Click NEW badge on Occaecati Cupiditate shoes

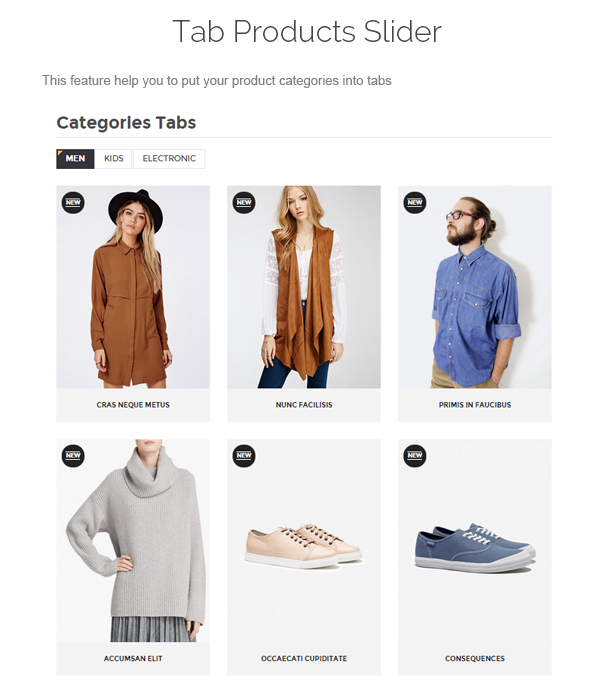point(244,456)
